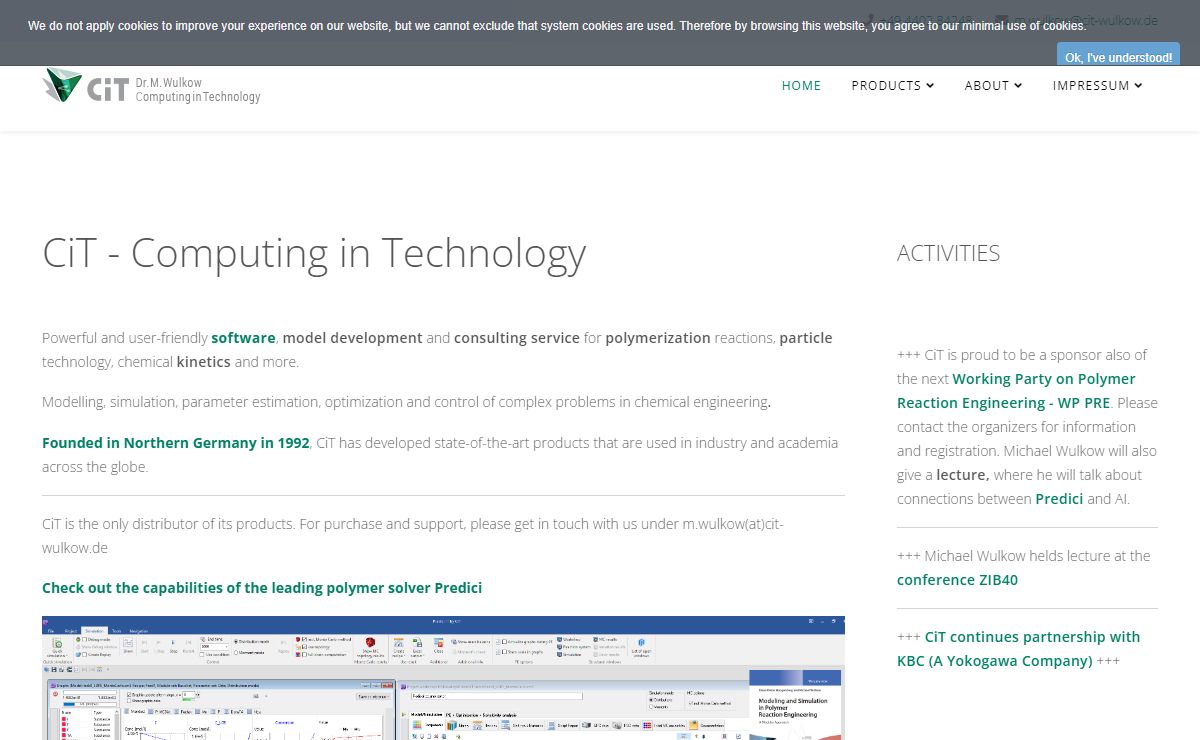Click the "Michael Wulkow holds lecture at the" text
The width and height of the screenshot is (1200, 740).
point(1037,556)
